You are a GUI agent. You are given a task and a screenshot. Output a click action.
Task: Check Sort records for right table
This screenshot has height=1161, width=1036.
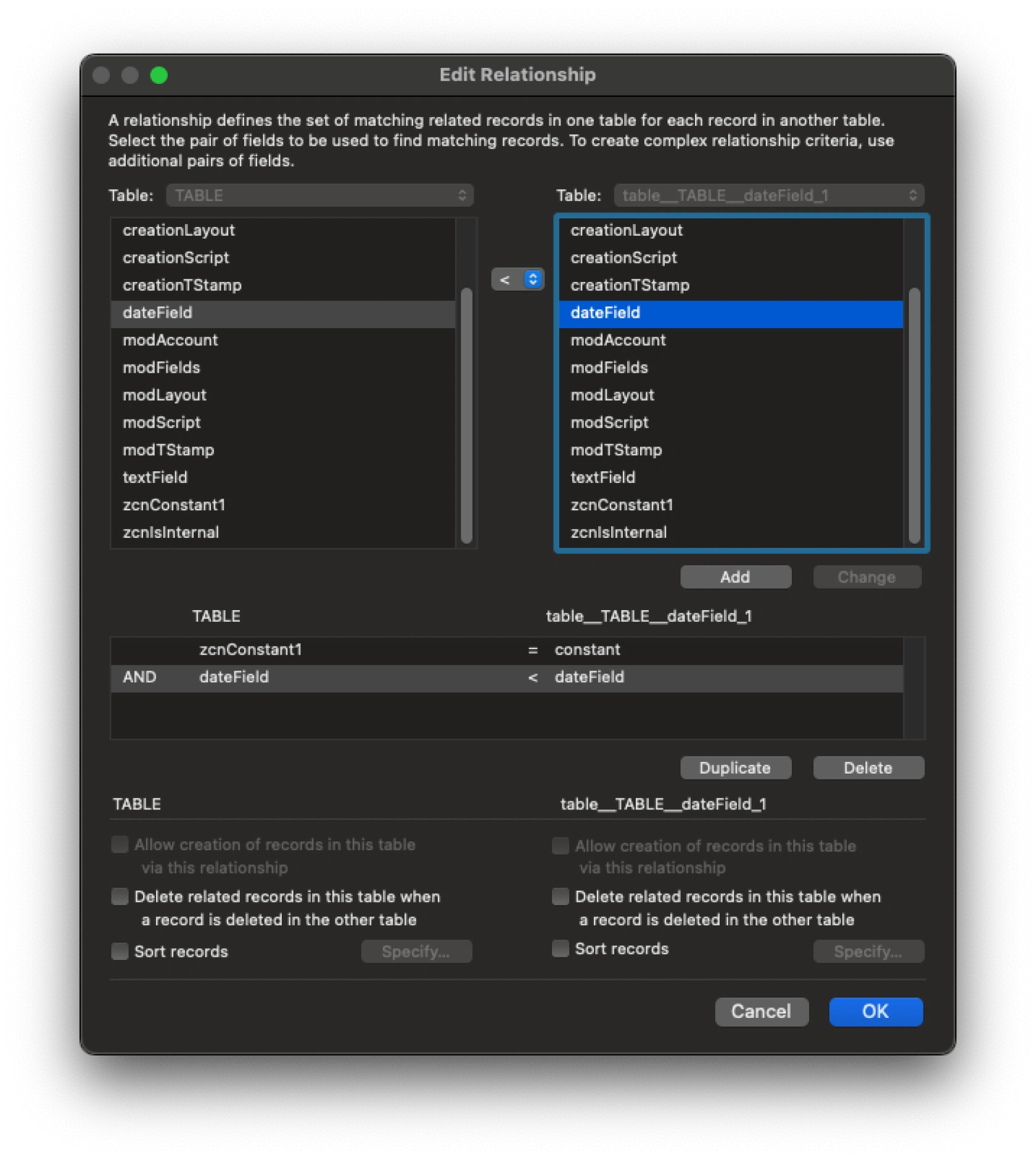560,949
